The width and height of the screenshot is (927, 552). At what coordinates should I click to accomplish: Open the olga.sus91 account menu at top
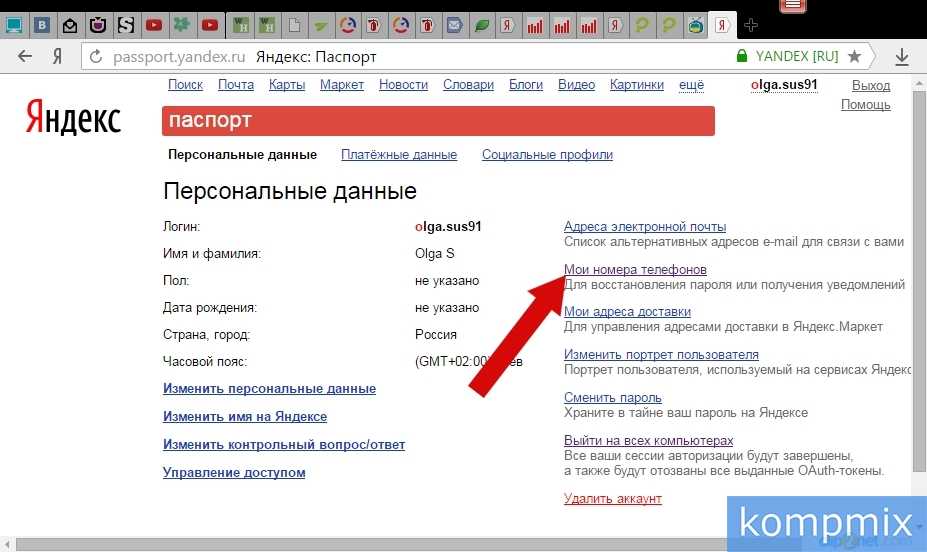pyautogui.click(x=784, y=85)
